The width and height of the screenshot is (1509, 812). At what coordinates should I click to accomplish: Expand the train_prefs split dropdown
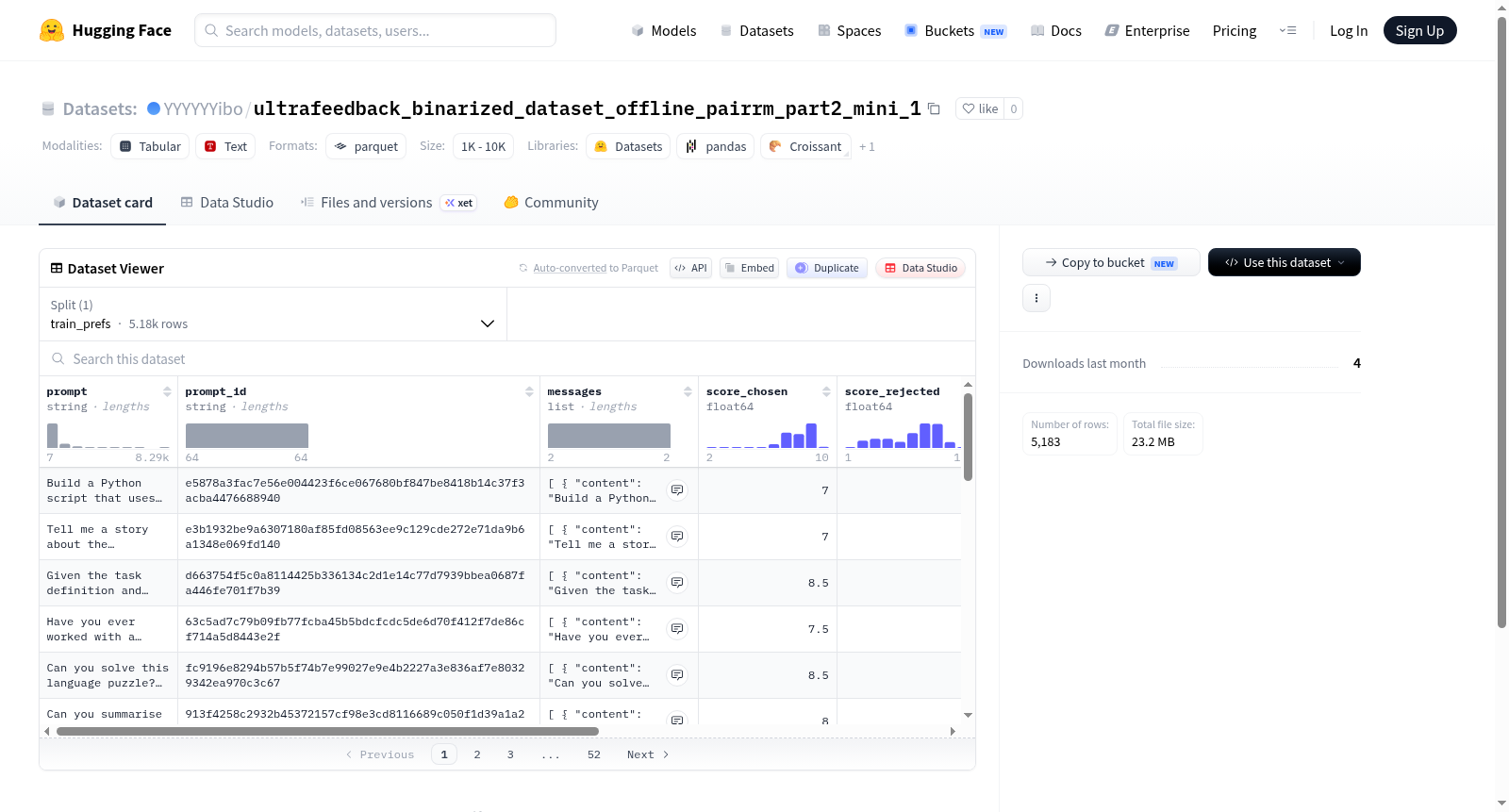click(273, 314)
